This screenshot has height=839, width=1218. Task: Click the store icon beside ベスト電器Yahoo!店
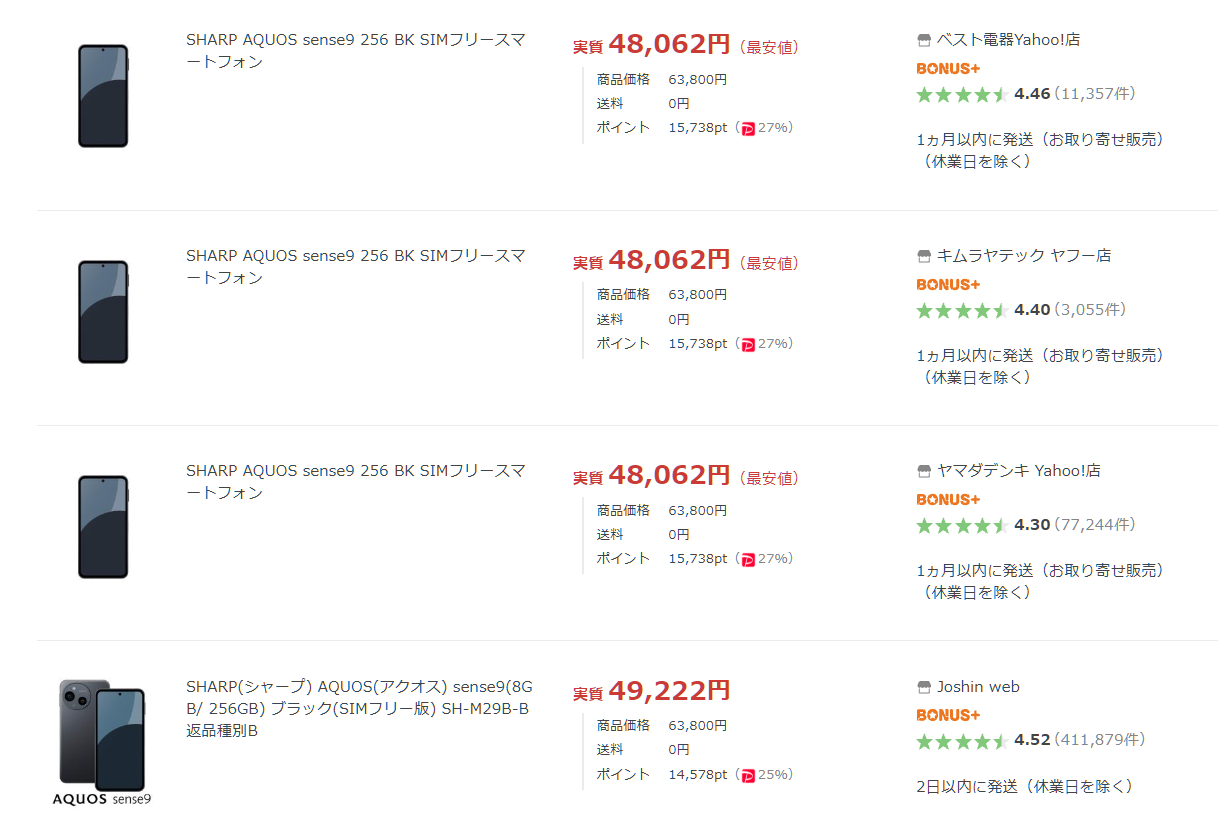tap(924, 41)
